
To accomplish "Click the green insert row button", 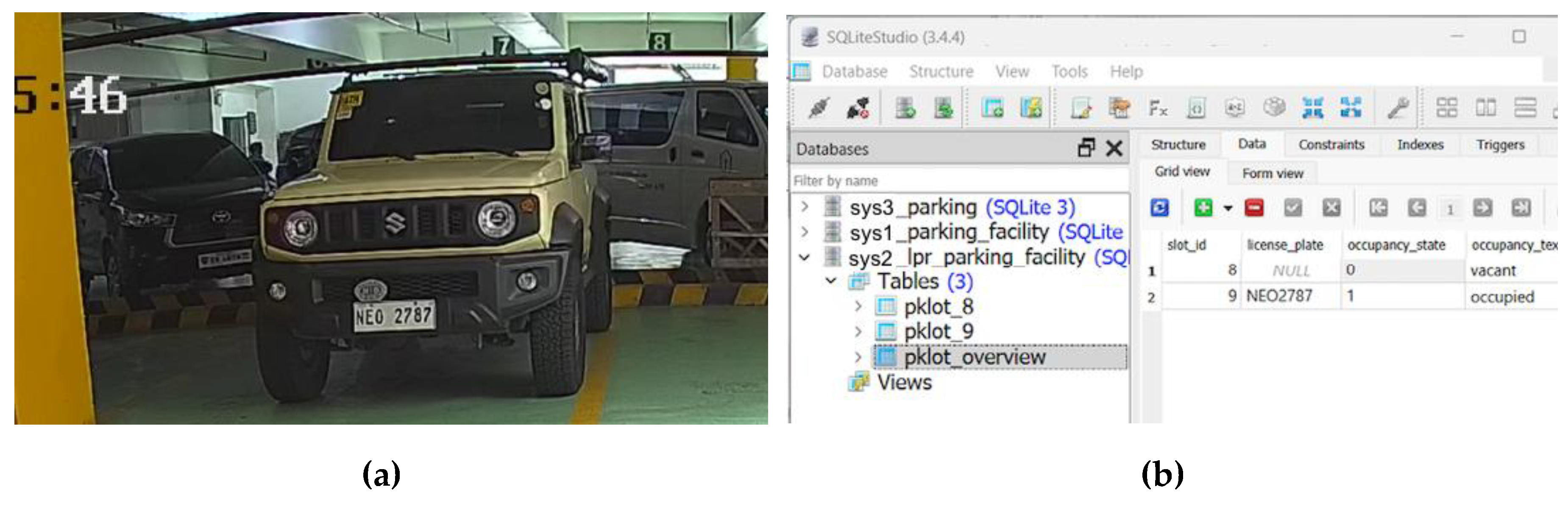I will (x=1203, y=208).
